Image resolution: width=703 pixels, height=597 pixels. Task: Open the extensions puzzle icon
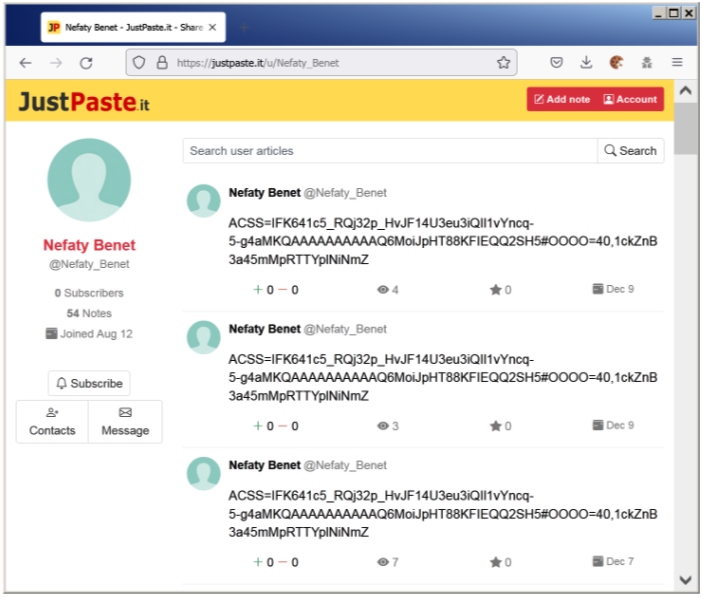pyautogui.click(x=647, y=63)
